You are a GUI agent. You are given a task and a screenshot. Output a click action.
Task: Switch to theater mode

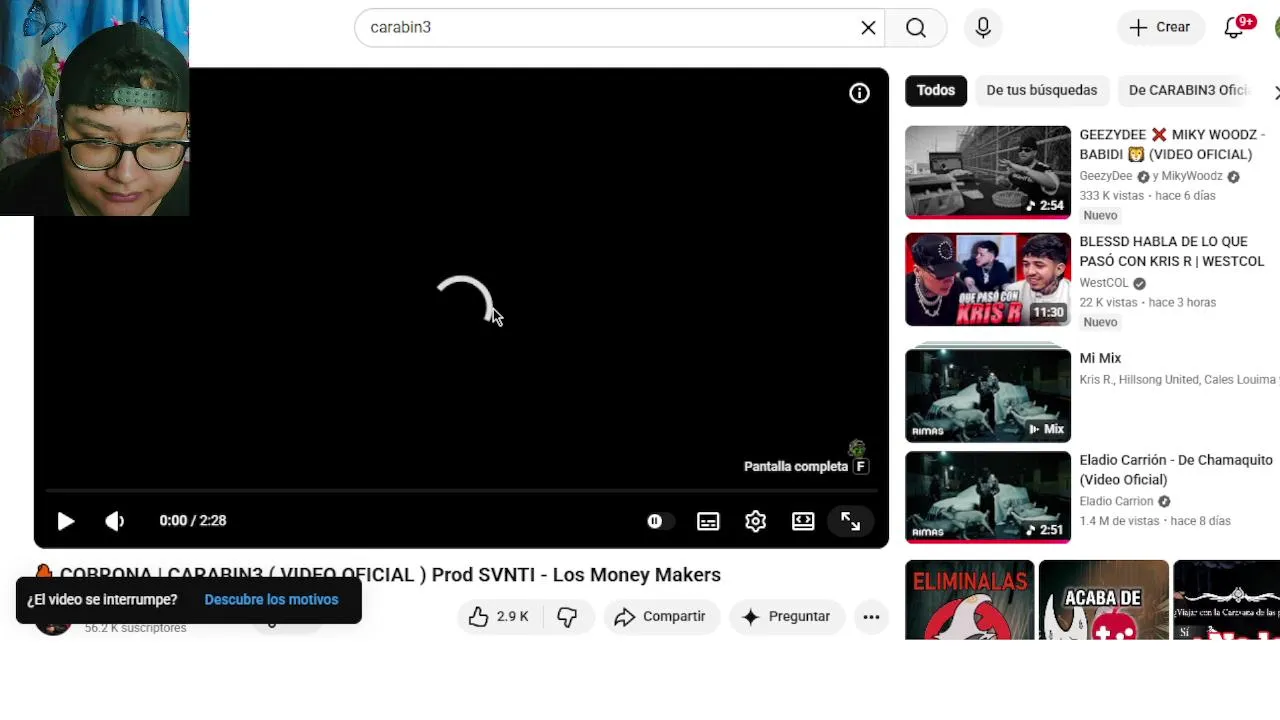click(x=803, y=521)
